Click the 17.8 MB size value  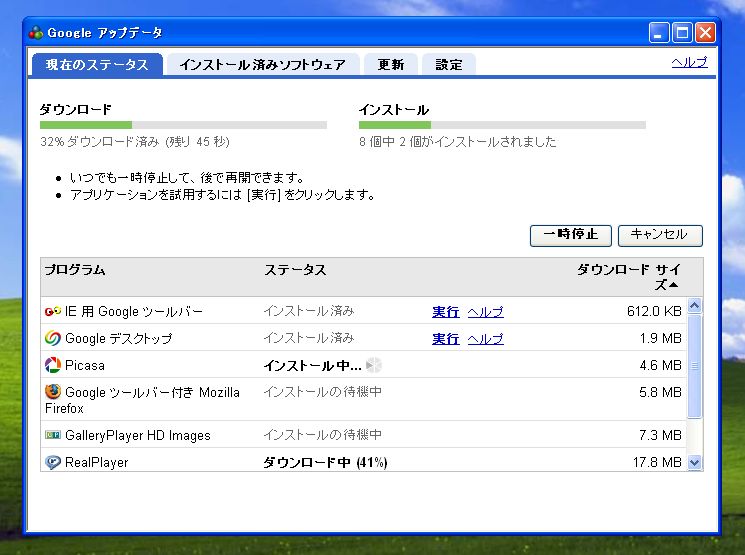coord(657,462)
